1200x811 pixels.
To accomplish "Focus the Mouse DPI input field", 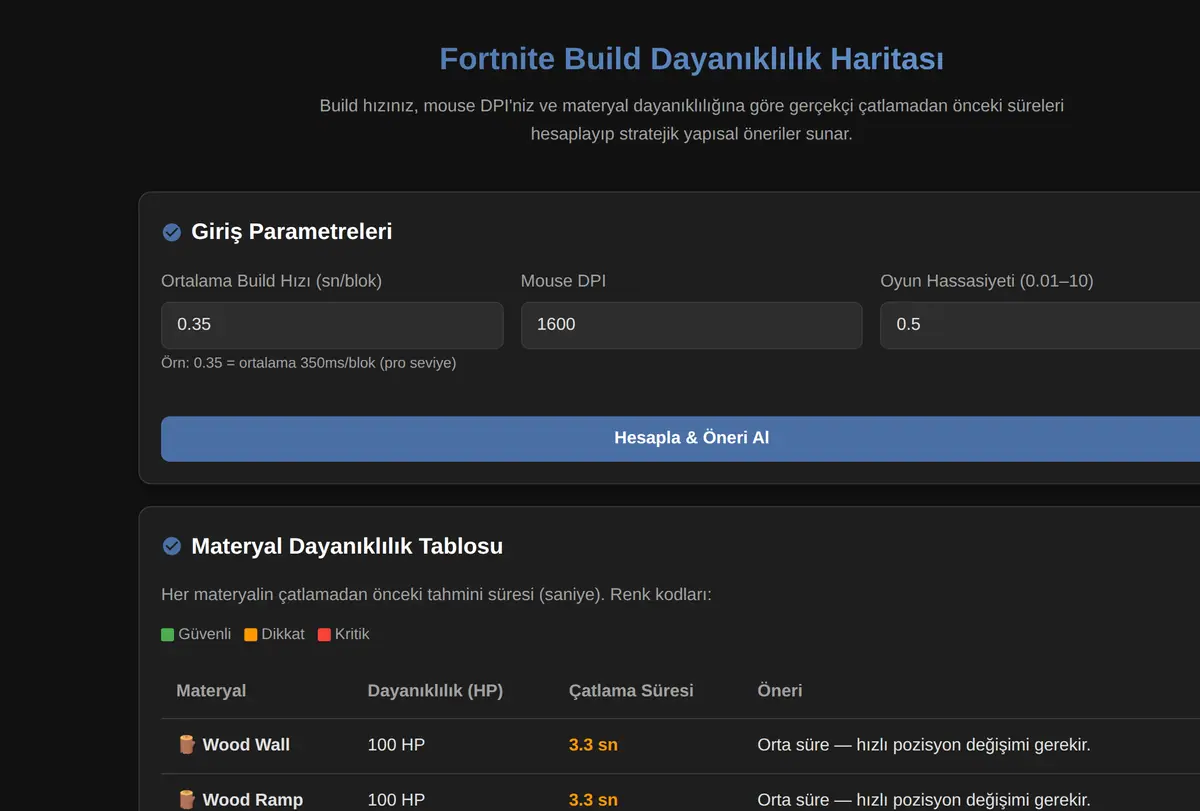I will click(x=691, y=325).
